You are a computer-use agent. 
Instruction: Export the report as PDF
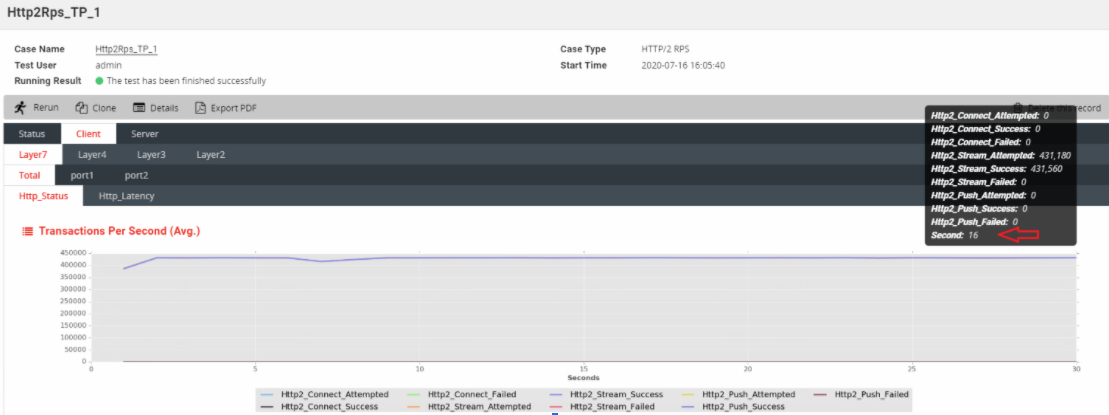pyautogui.click(x=226, y=108)
